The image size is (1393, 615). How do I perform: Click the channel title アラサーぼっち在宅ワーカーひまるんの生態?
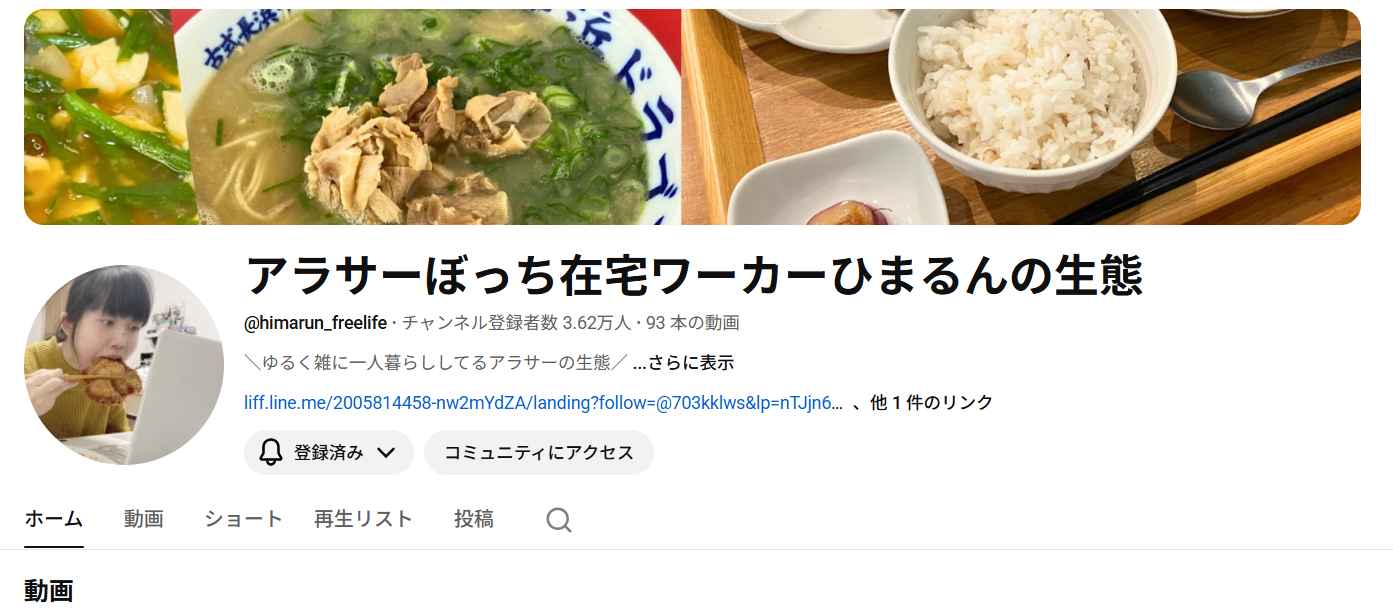coord(694,275)
